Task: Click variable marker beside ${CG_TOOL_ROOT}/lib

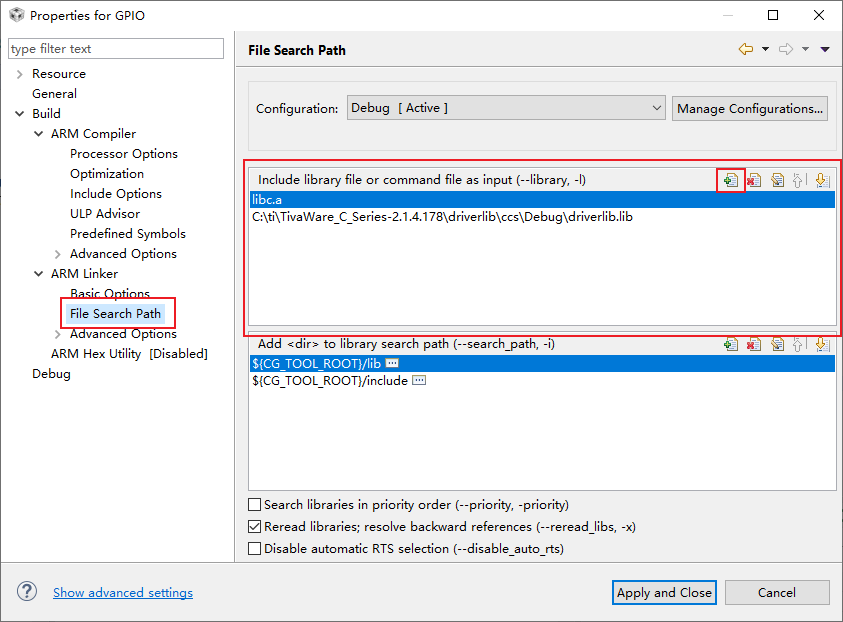Action: [x=392, y=363]
